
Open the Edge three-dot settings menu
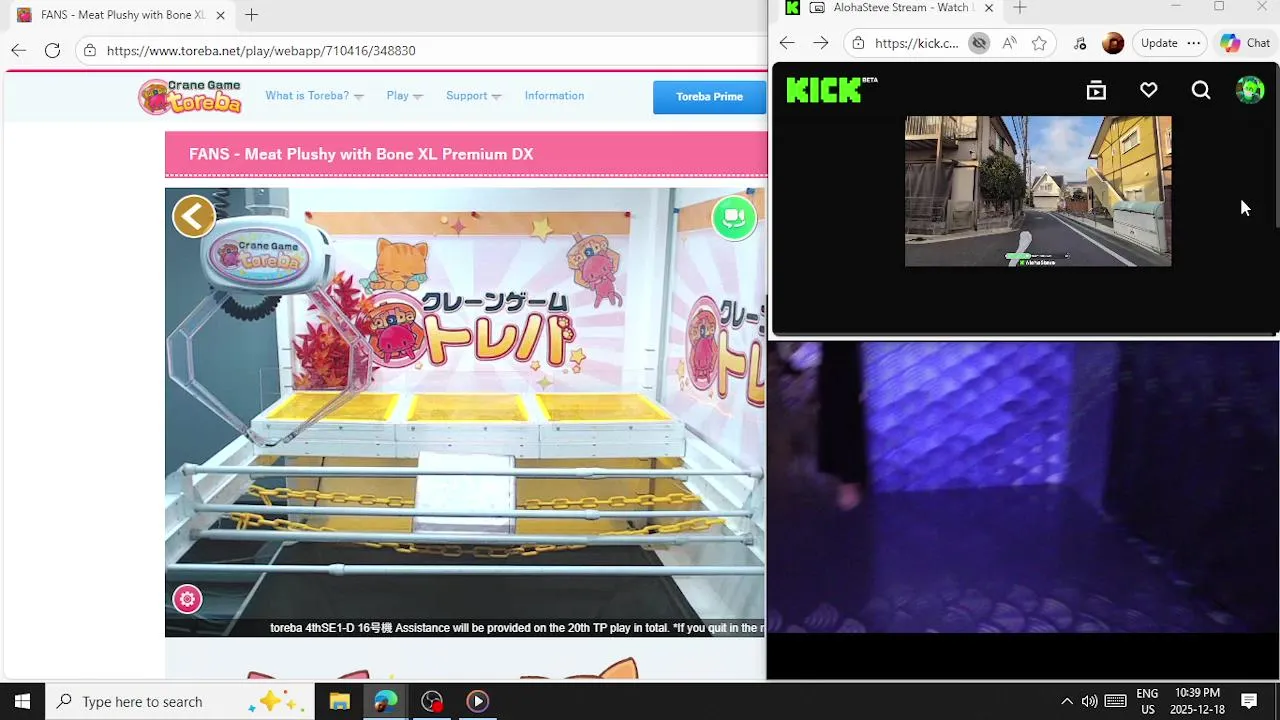[x=1193, y=43]
